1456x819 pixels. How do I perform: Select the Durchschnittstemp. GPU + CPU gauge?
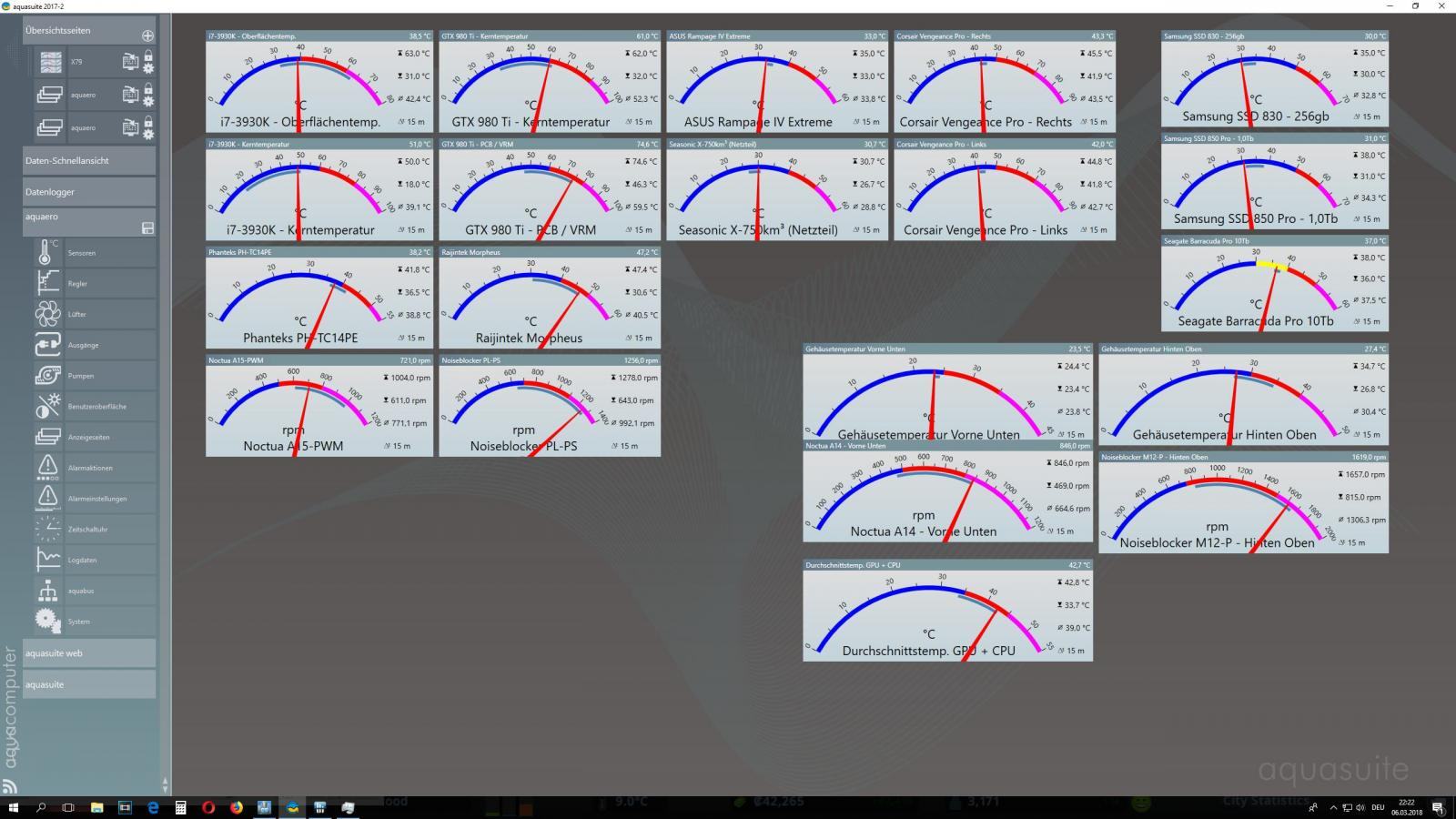pos(947,611)
